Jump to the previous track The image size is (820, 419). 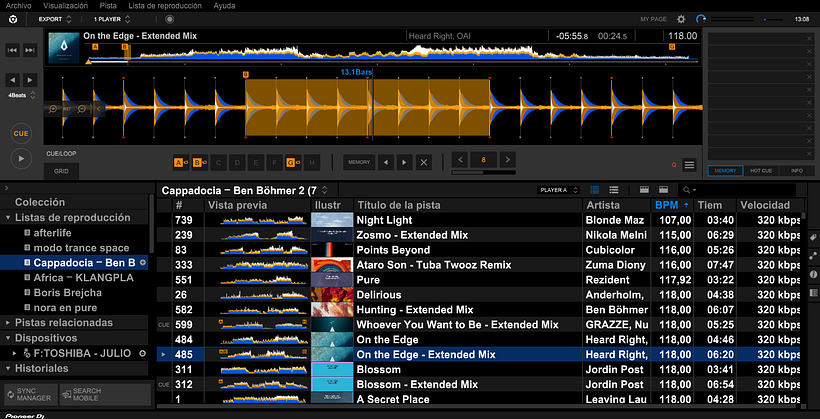13,50
